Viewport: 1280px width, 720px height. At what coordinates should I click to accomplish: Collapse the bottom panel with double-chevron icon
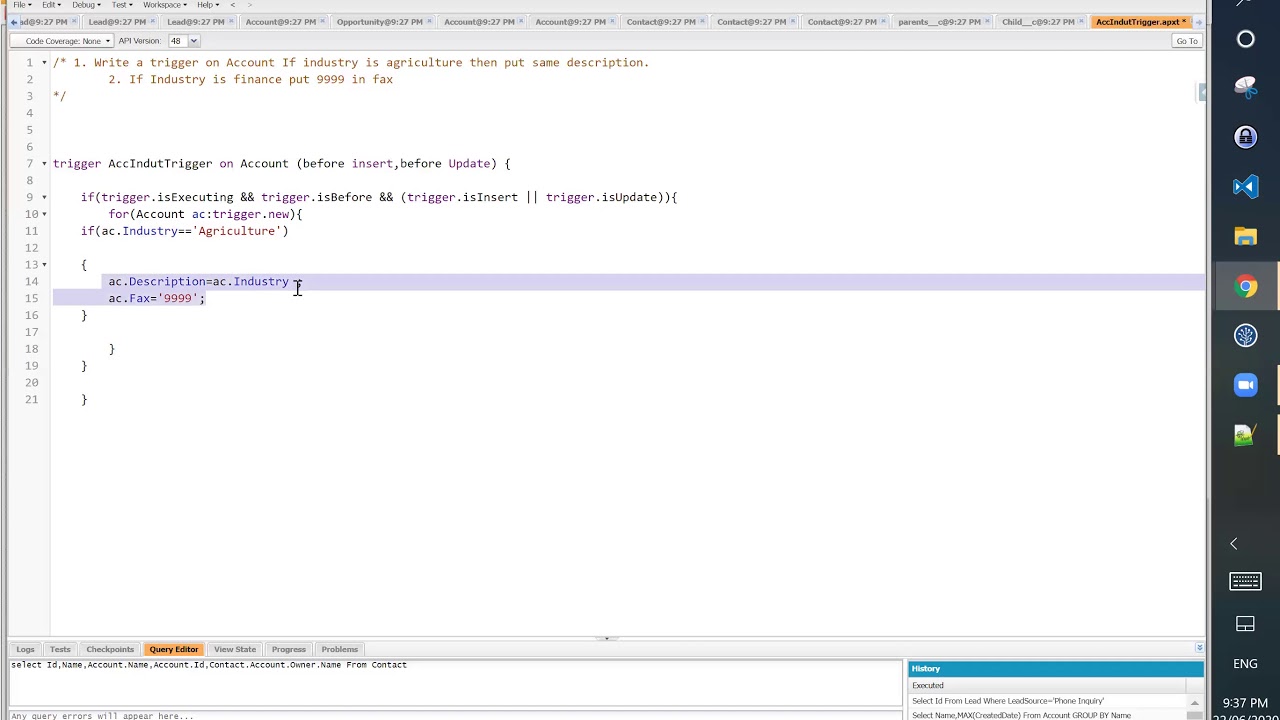point(1199,648)
